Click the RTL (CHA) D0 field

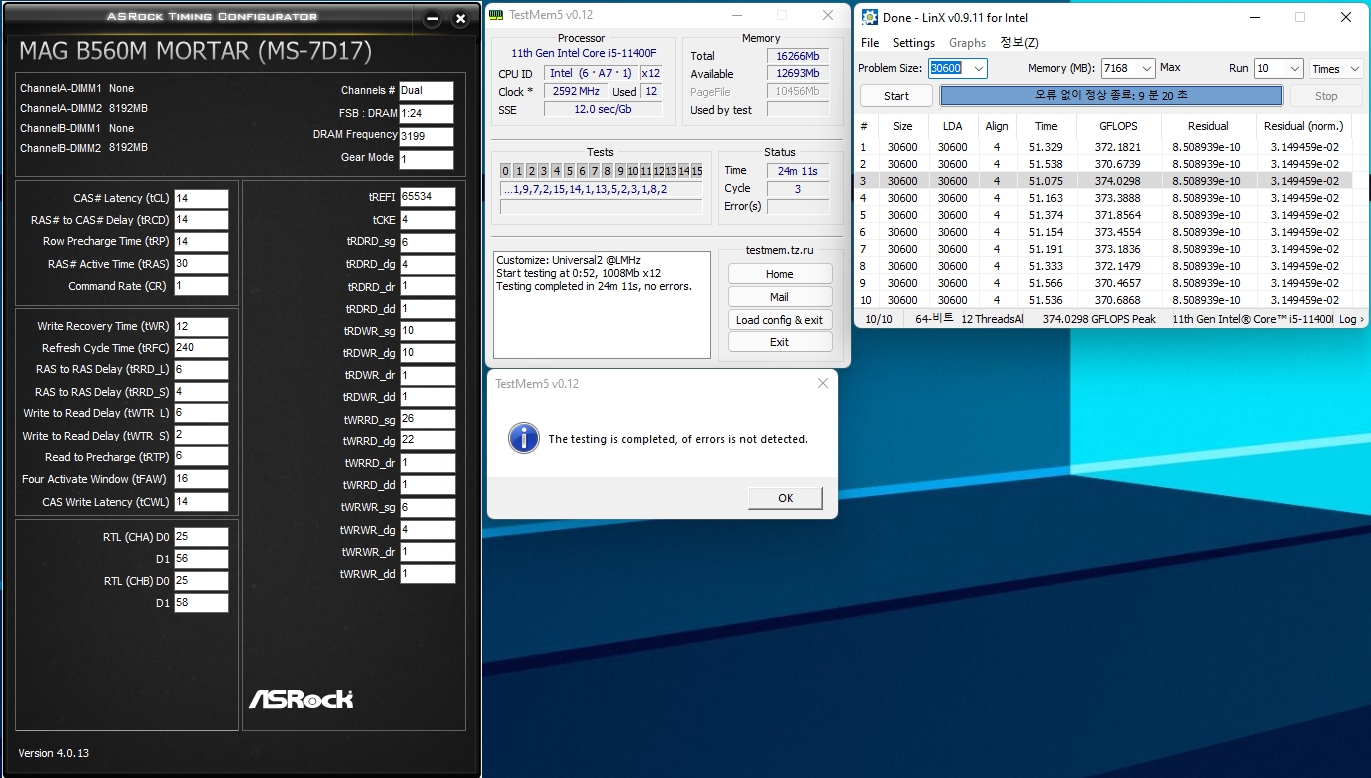click(201, 537)
